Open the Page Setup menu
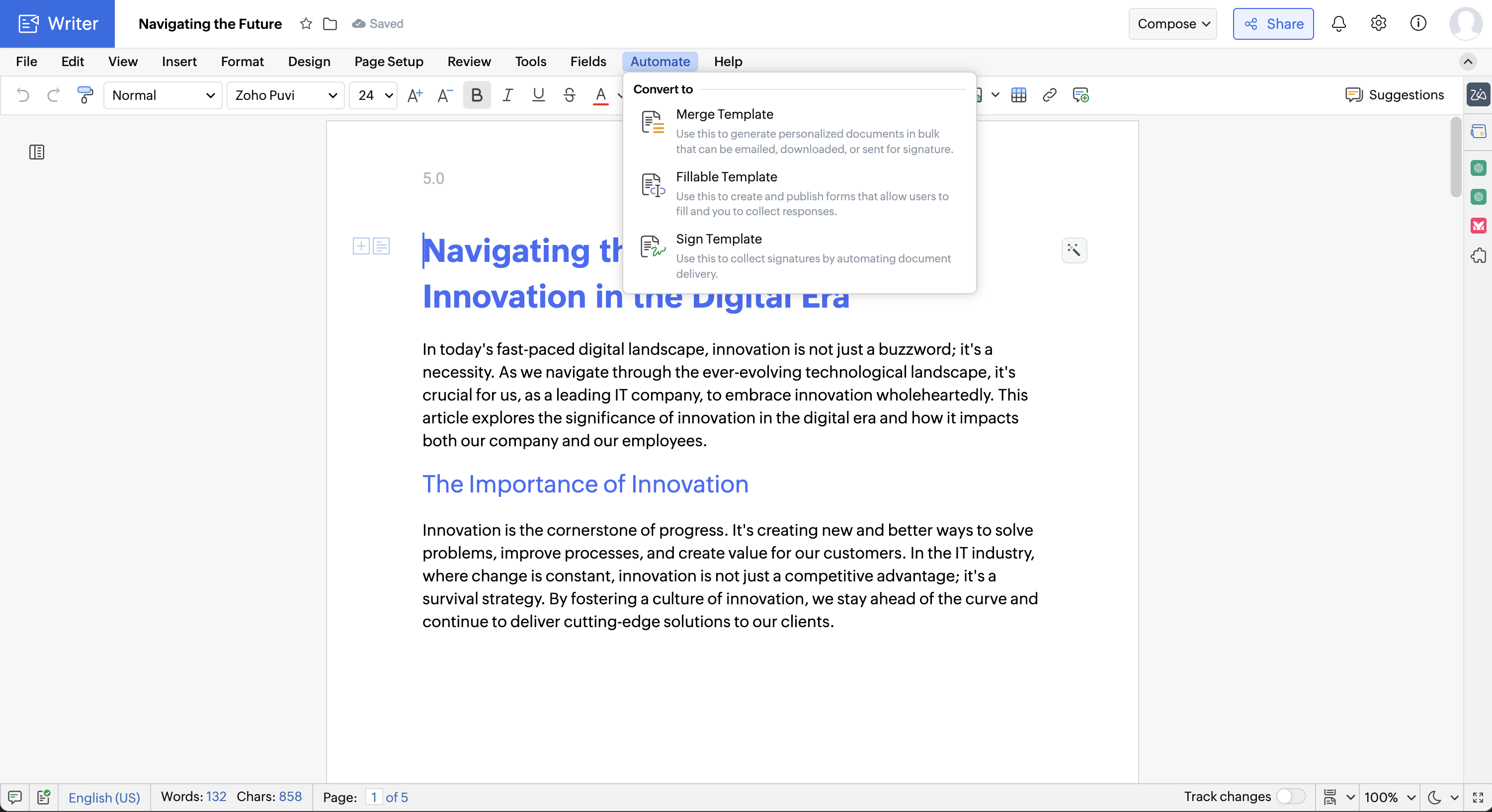 click(x=389, y=62)
